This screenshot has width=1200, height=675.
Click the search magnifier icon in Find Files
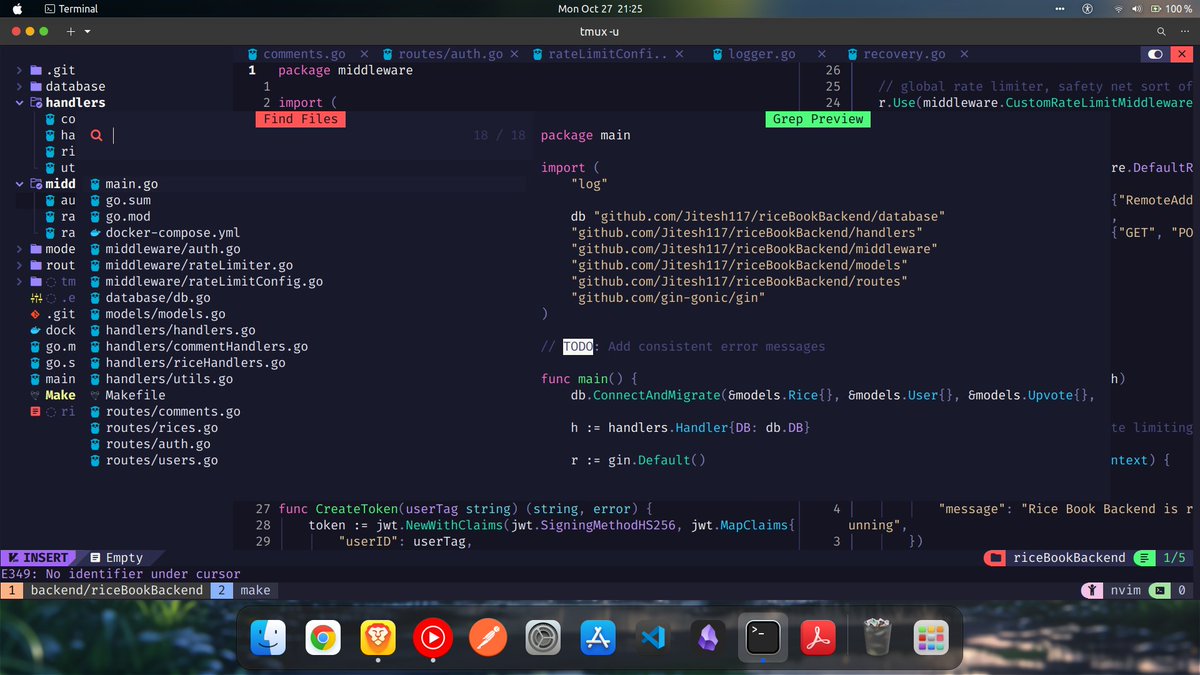(x=97, y=135)
